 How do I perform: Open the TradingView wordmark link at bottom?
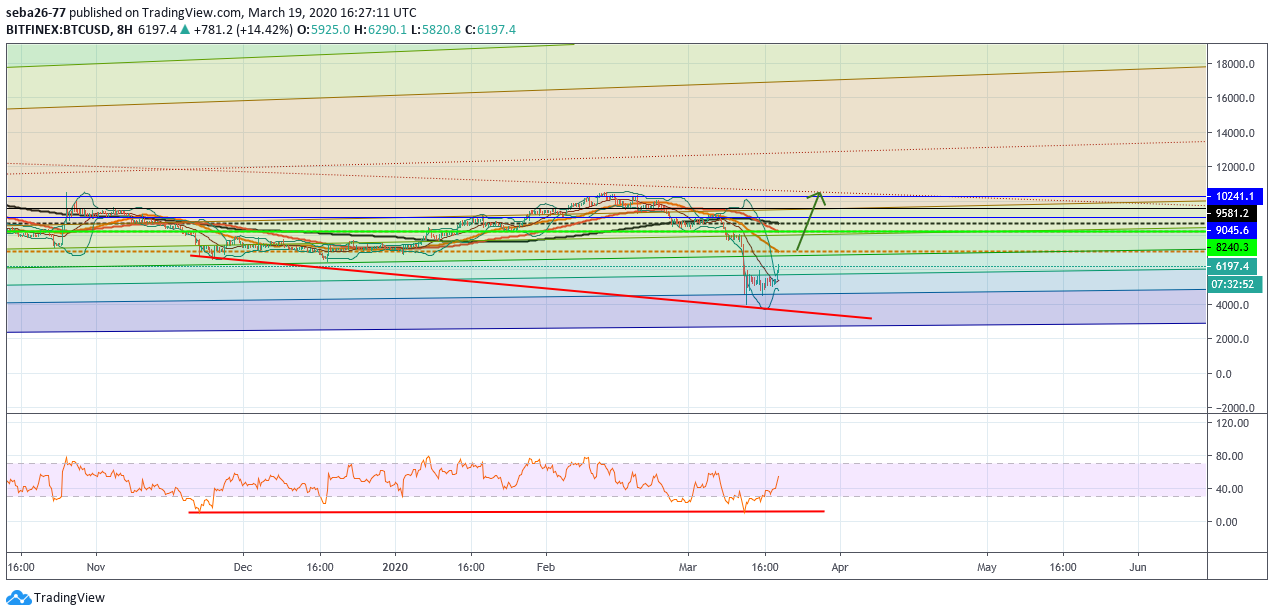pos(69,598)
